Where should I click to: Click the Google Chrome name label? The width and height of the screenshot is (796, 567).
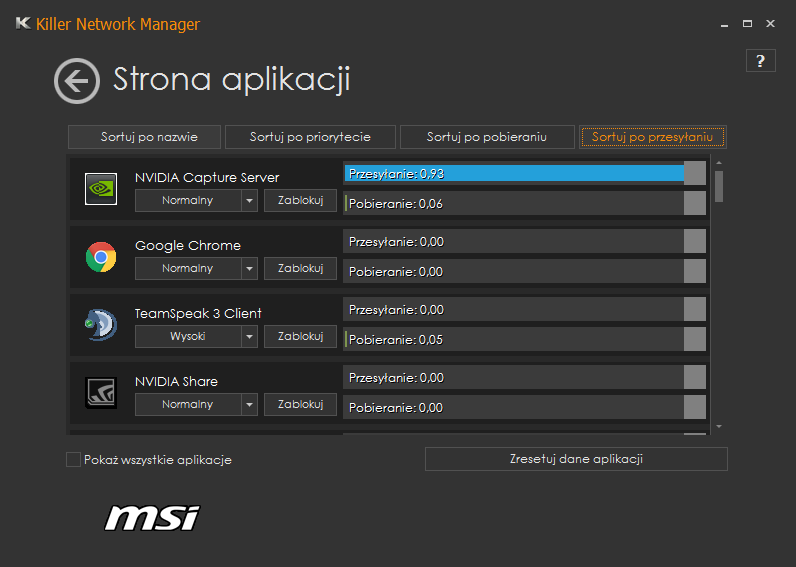coord(188,246)
